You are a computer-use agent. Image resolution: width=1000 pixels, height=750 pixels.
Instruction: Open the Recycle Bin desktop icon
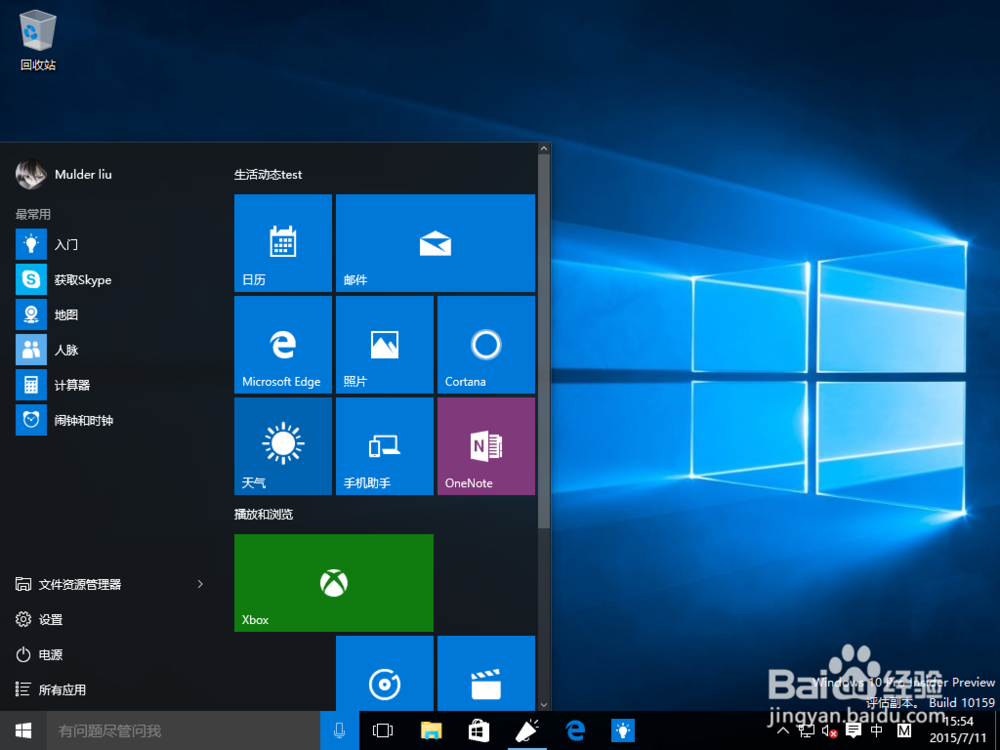[x=38, y=40]
